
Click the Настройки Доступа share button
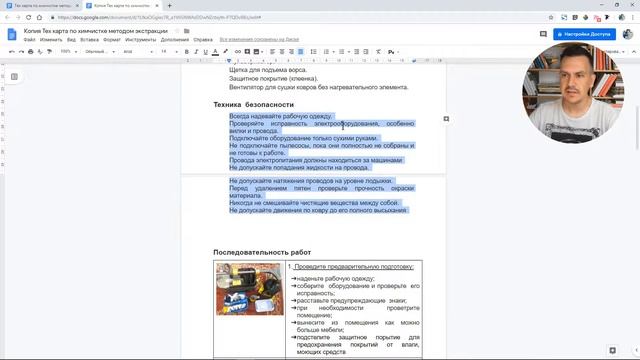pyautogui.click(x=584, y=34)
